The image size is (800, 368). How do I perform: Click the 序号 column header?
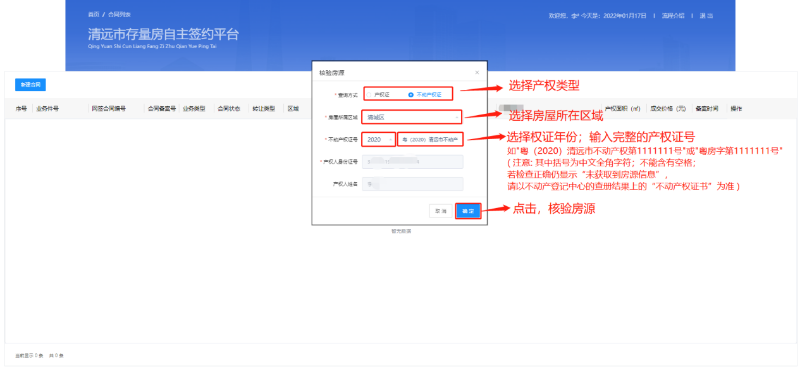(x=21, y=109)
